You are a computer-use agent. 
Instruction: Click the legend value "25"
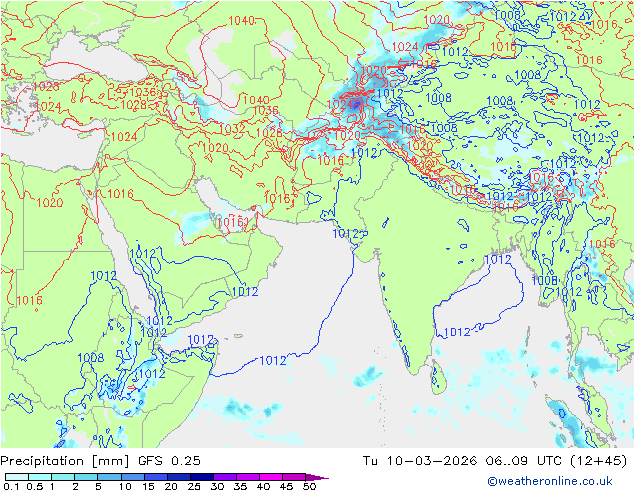point(194,486)
